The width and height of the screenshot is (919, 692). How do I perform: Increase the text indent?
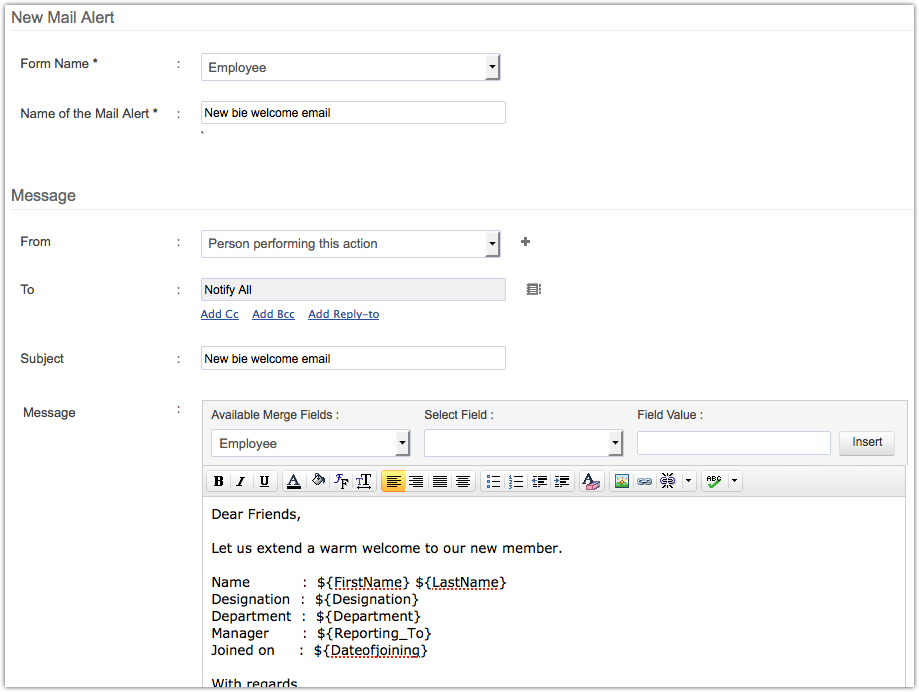pos(562,481)
